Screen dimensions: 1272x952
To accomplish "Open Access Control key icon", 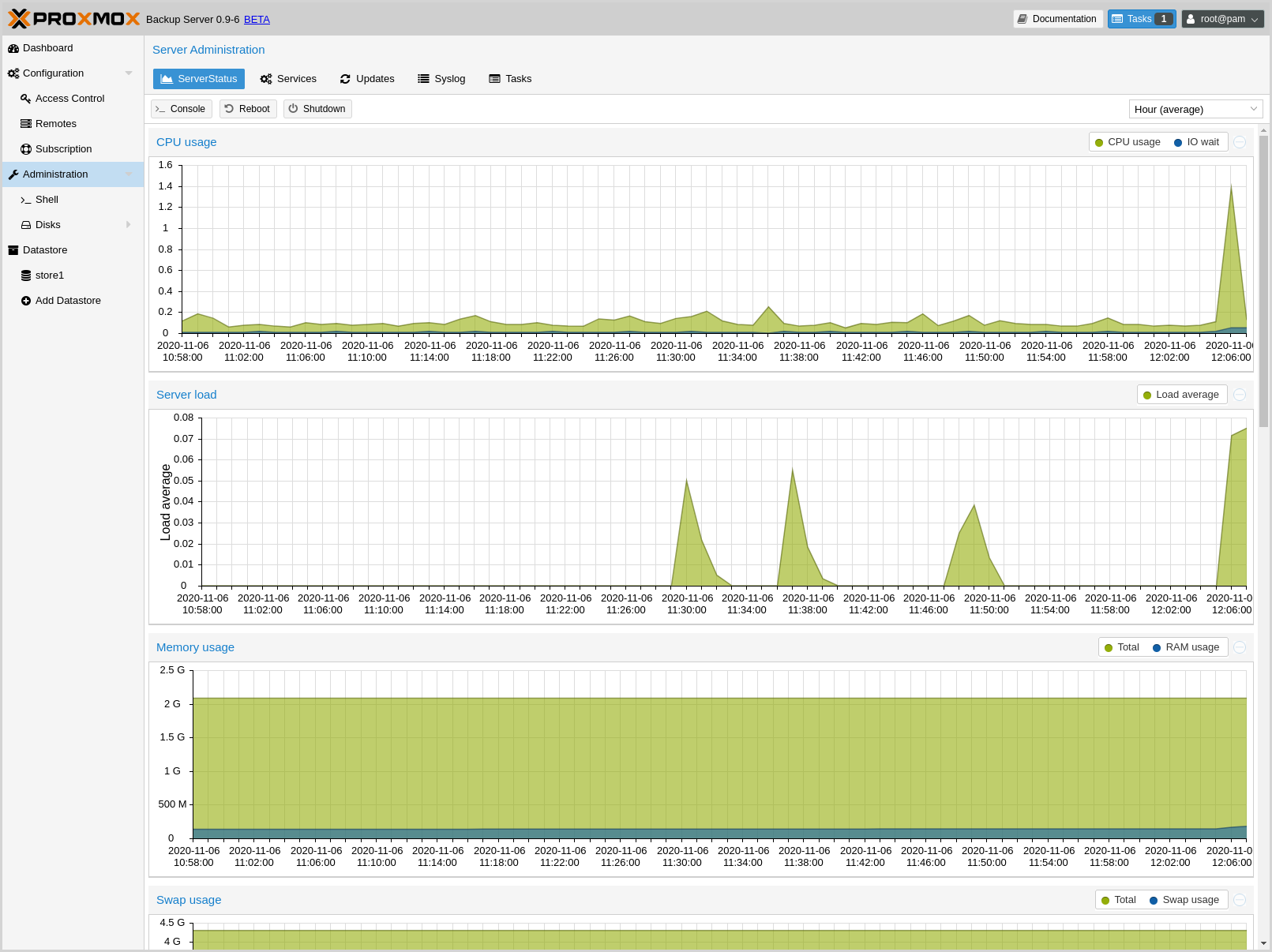I will pos(26,99).
